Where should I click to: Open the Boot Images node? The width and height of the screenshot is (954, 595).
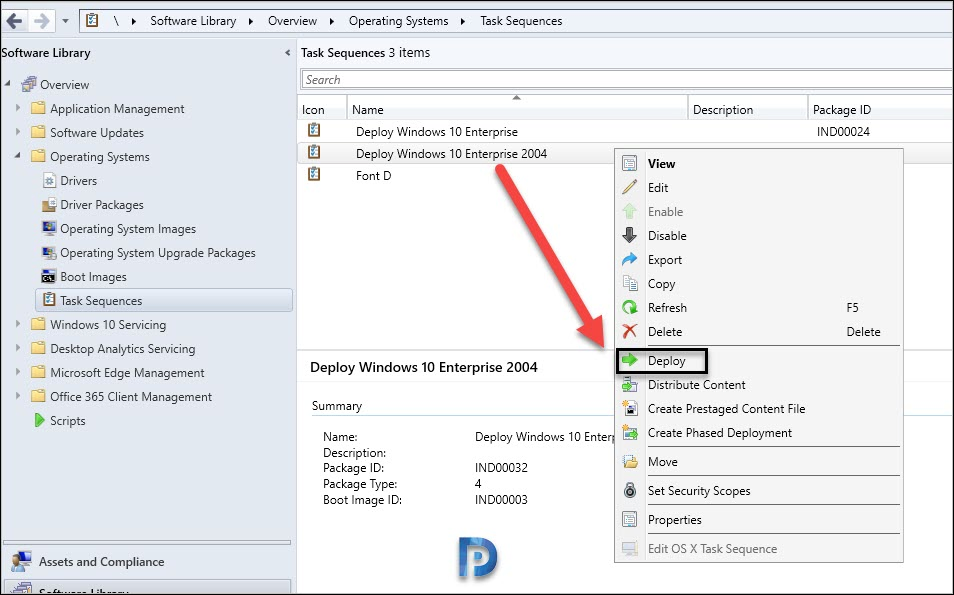click(x=93, y=277)
